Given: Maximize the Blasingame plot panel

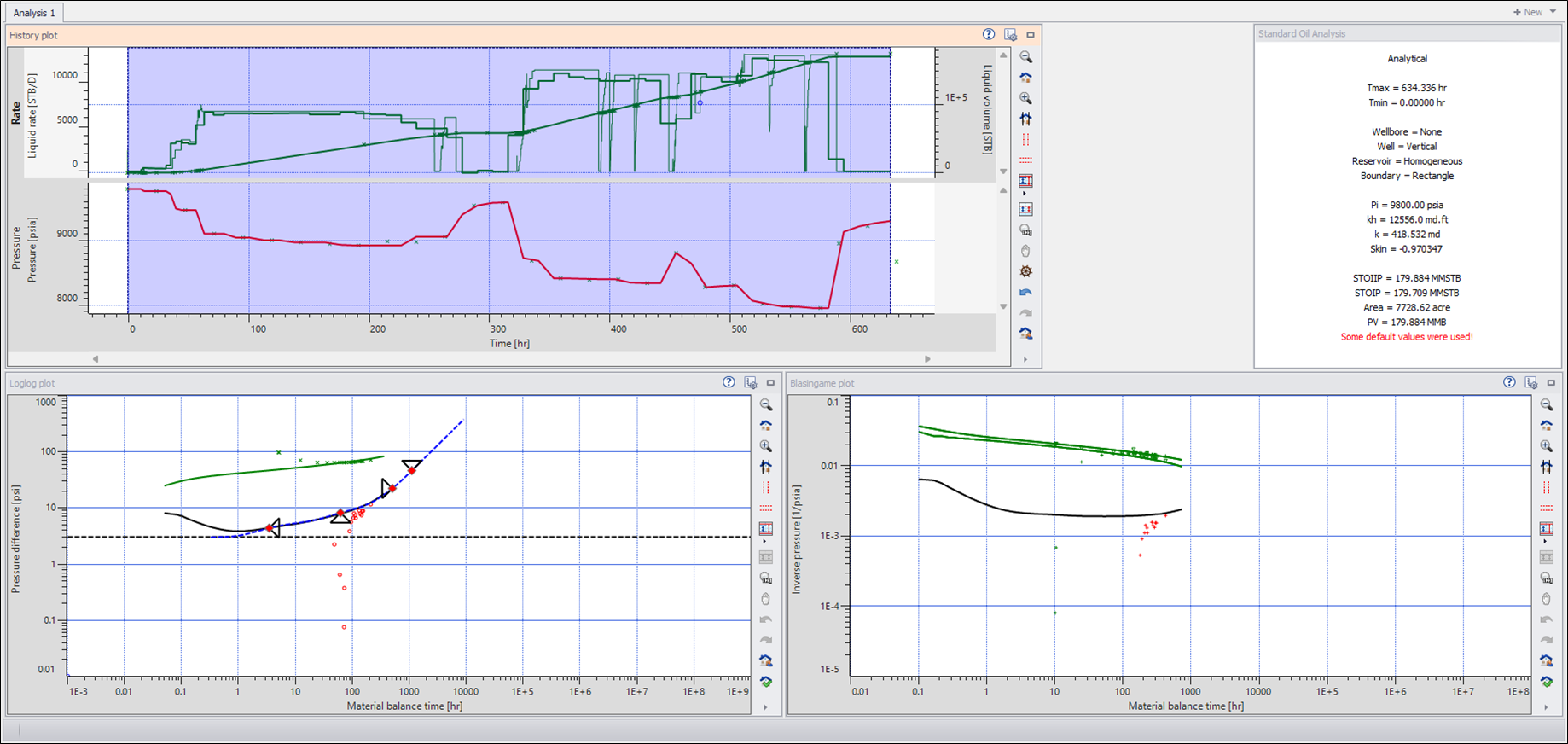Looking at the screenshot, I should pyautogui.click(x=1551, y=383).
